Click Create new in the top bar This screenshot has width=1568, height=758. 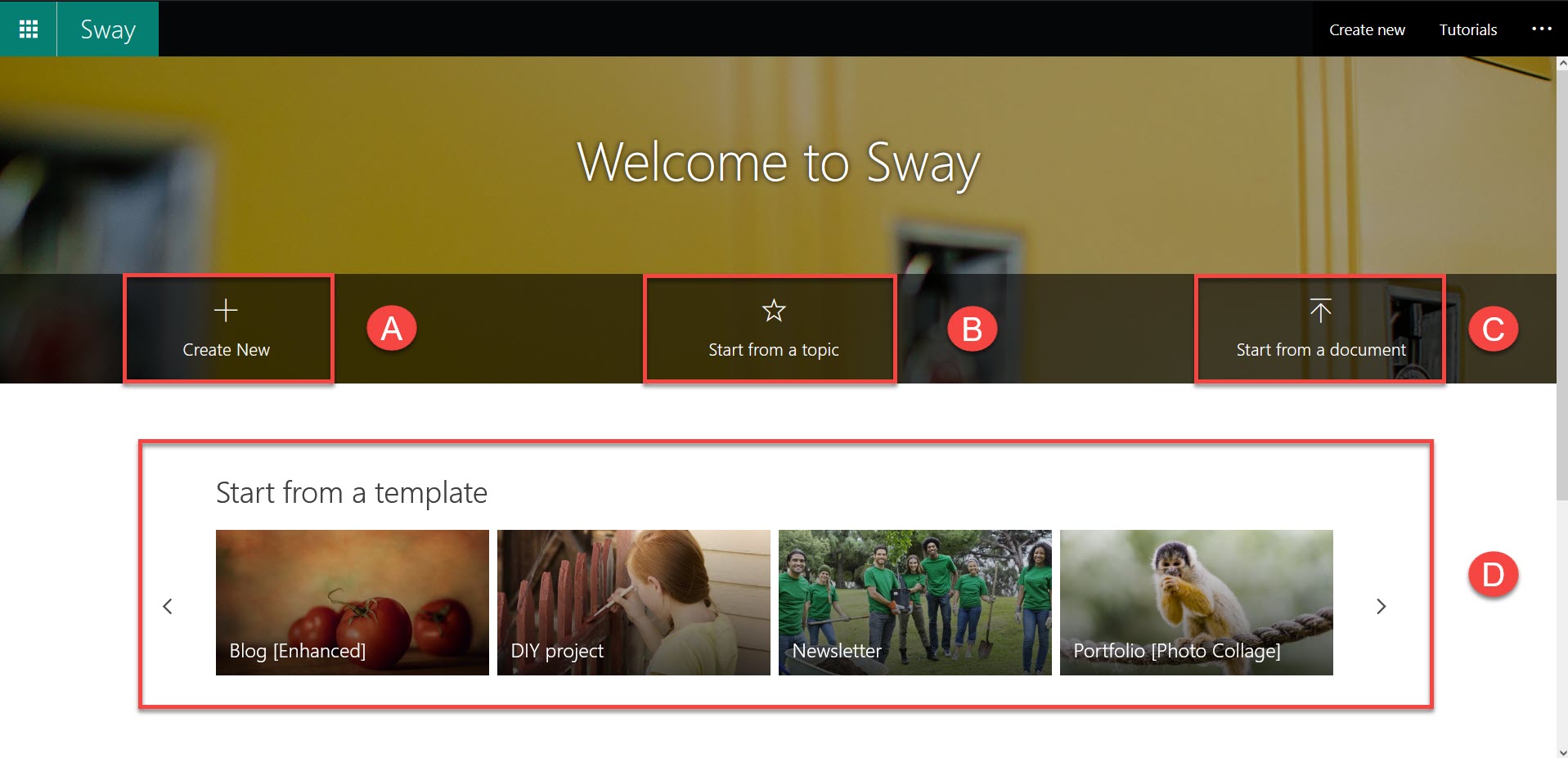[1367, 29]
